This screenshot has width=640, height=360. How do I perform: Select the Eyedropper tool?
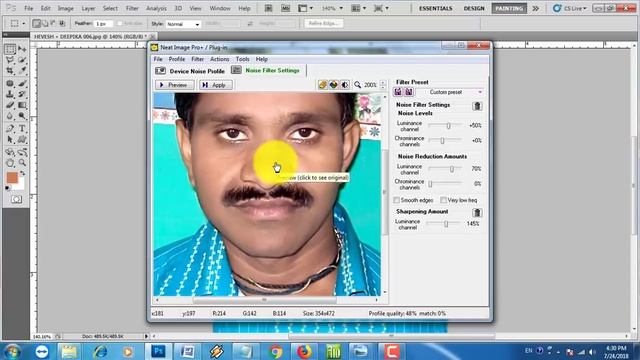22,71
